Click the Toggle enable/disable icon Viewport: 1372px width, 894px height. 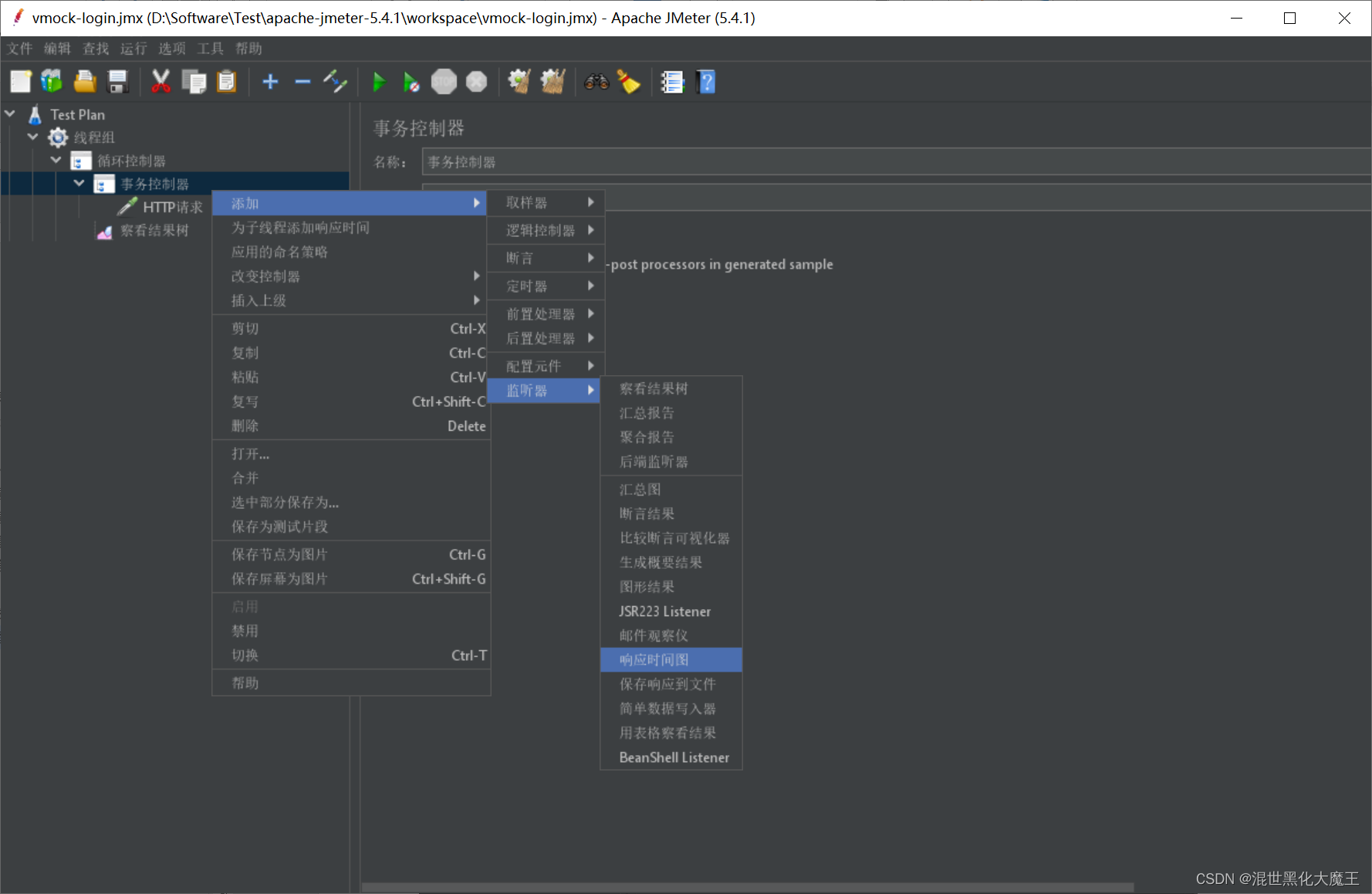[x=335, y=81]
